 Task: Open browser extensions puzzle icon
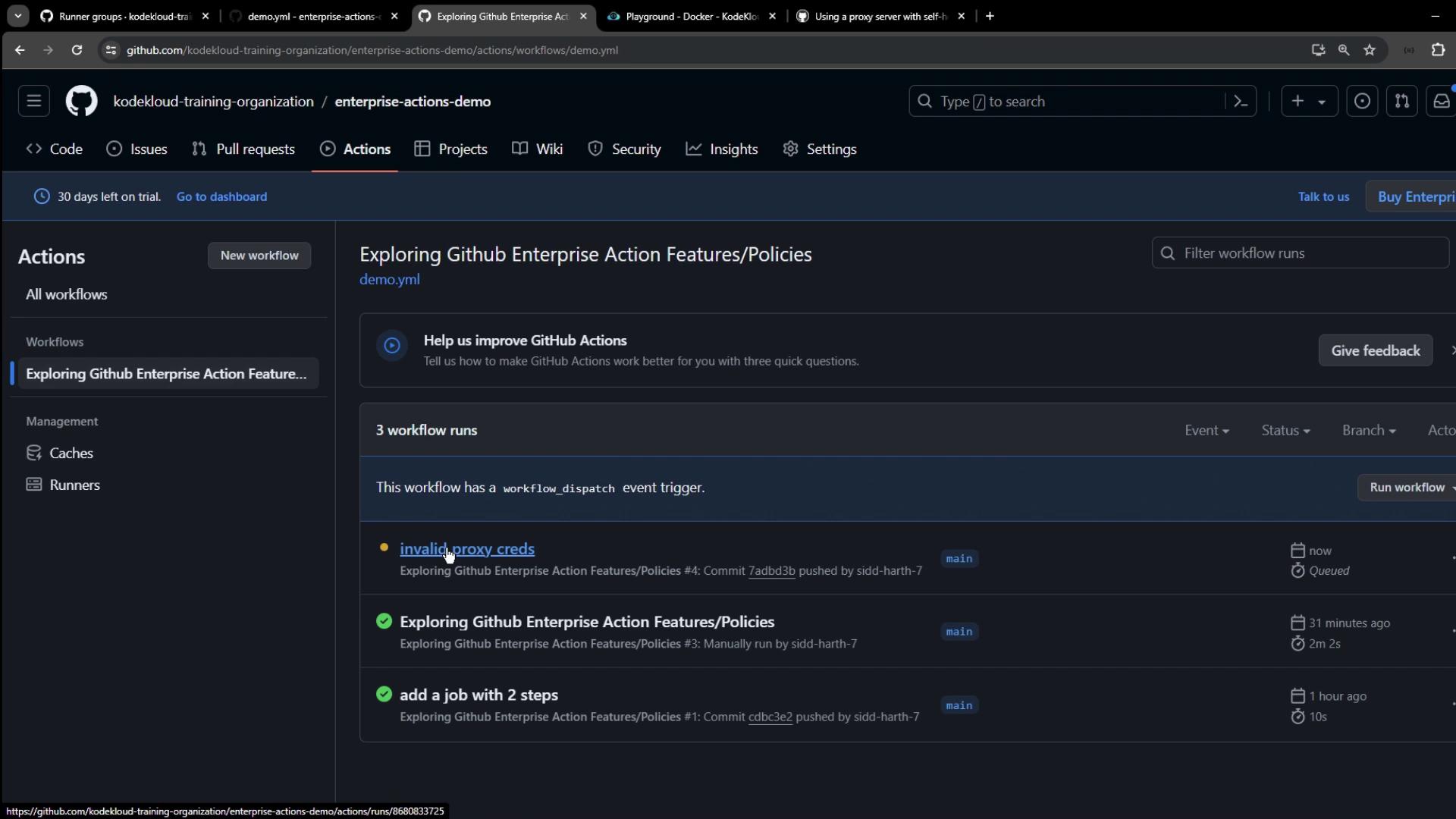click(x=1438, y=50)
